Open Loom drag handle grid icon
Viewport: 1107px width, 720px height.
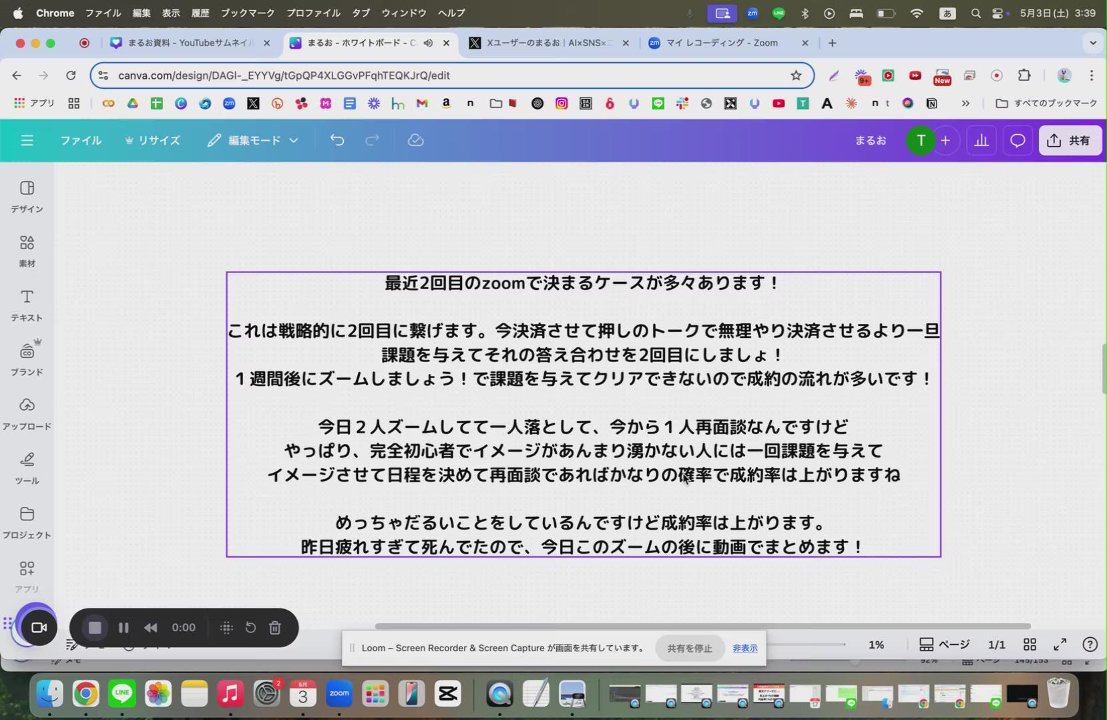point(226,628)
